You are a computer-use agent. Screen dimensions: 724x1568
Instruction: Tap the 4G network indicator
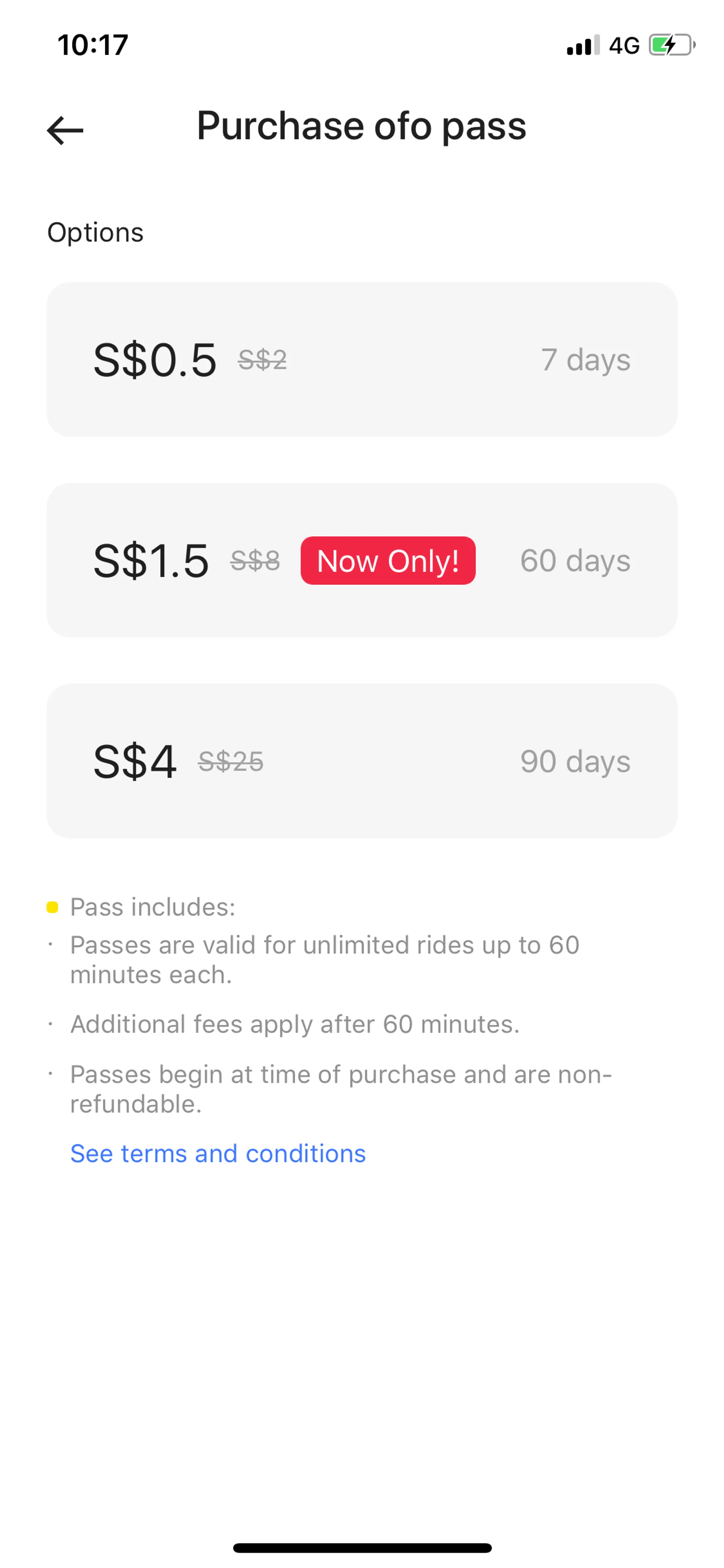click(624, 46)
